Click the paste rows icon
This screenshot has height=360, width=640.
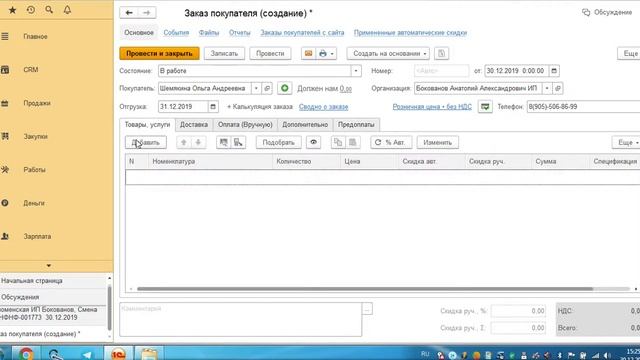pyautogui.click(x=353, y=142)
